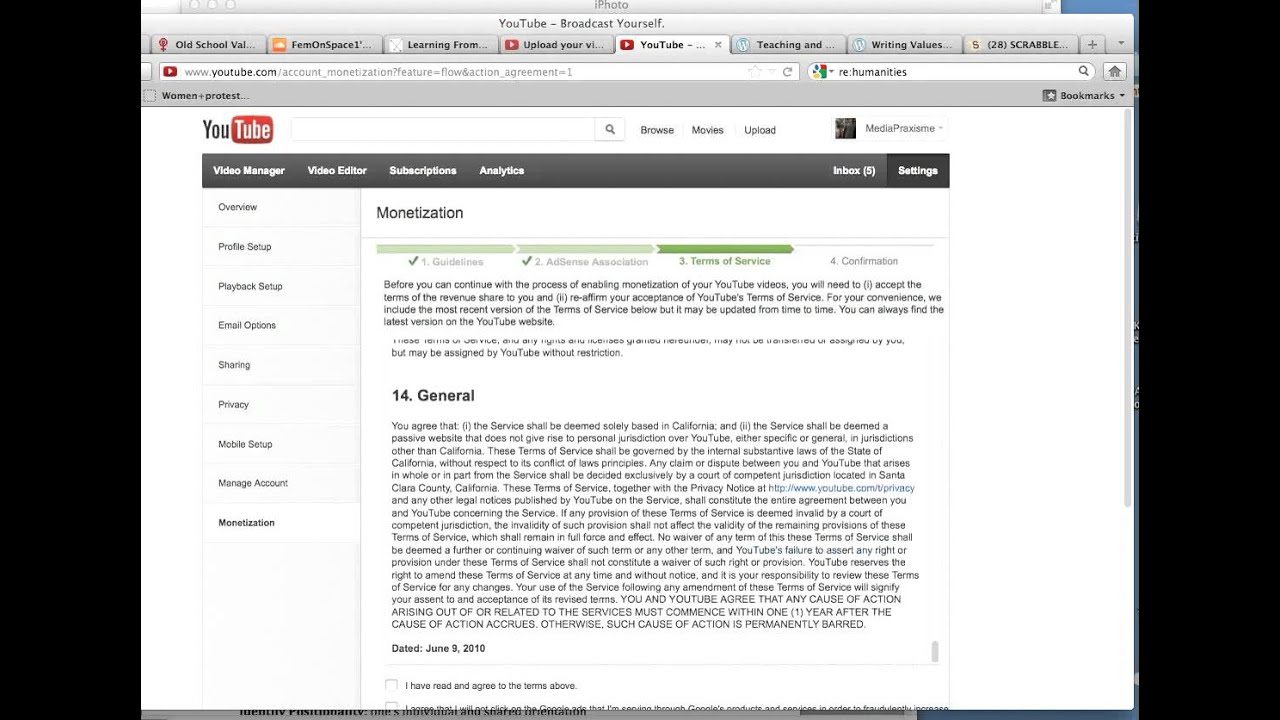Image resolution: width=1280 pixels, height=720 pixels.
Task: Click the 4. Confirmation step
Action: [863, 261]
